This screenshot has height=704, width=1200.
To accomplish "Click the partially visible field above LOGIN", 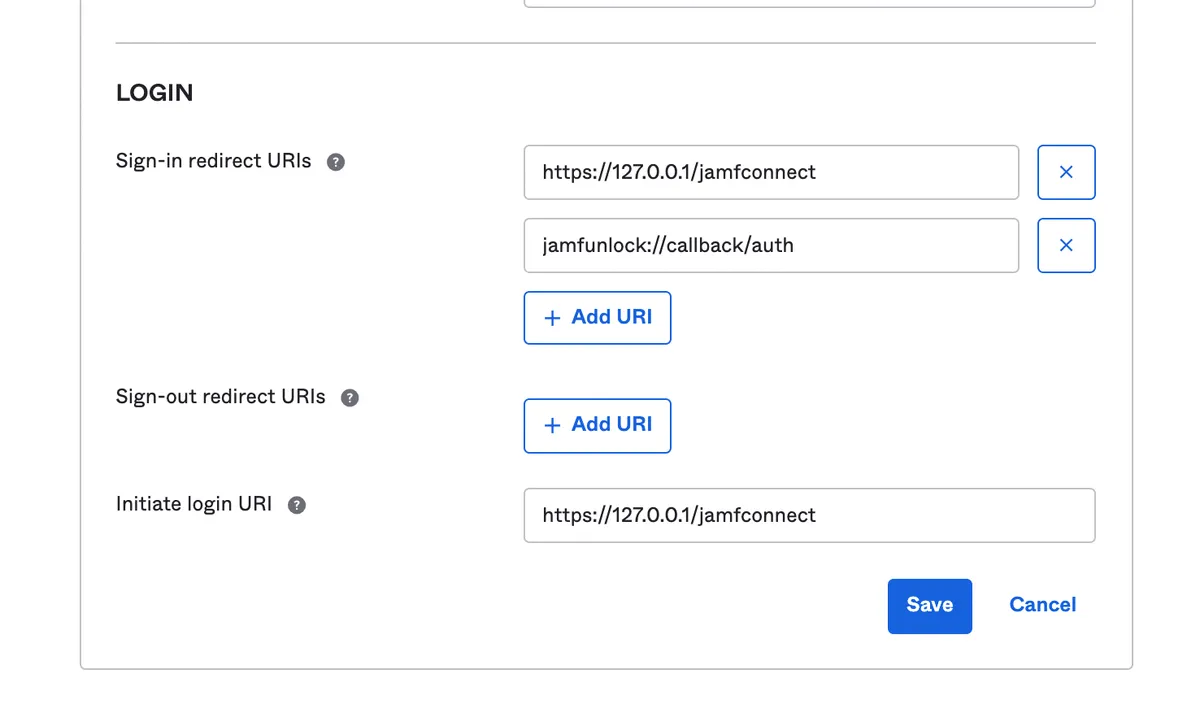I will point(808,4).
